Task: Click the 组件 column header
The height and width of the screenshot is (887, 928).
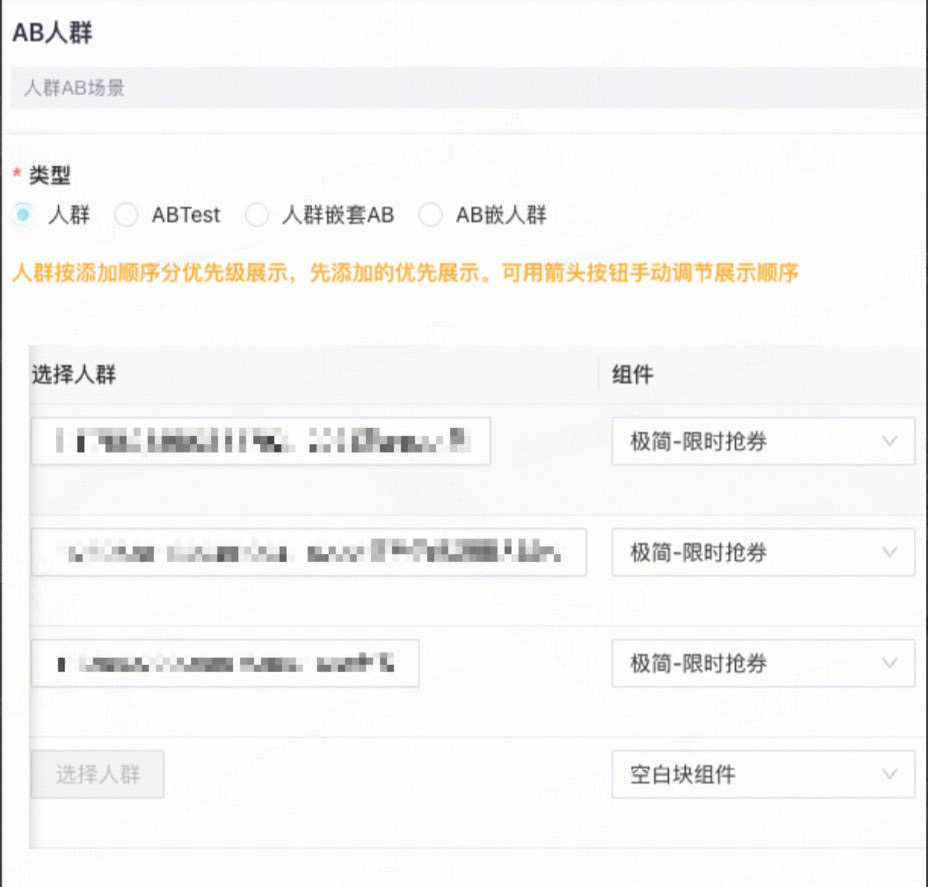Action: point(633,375)
